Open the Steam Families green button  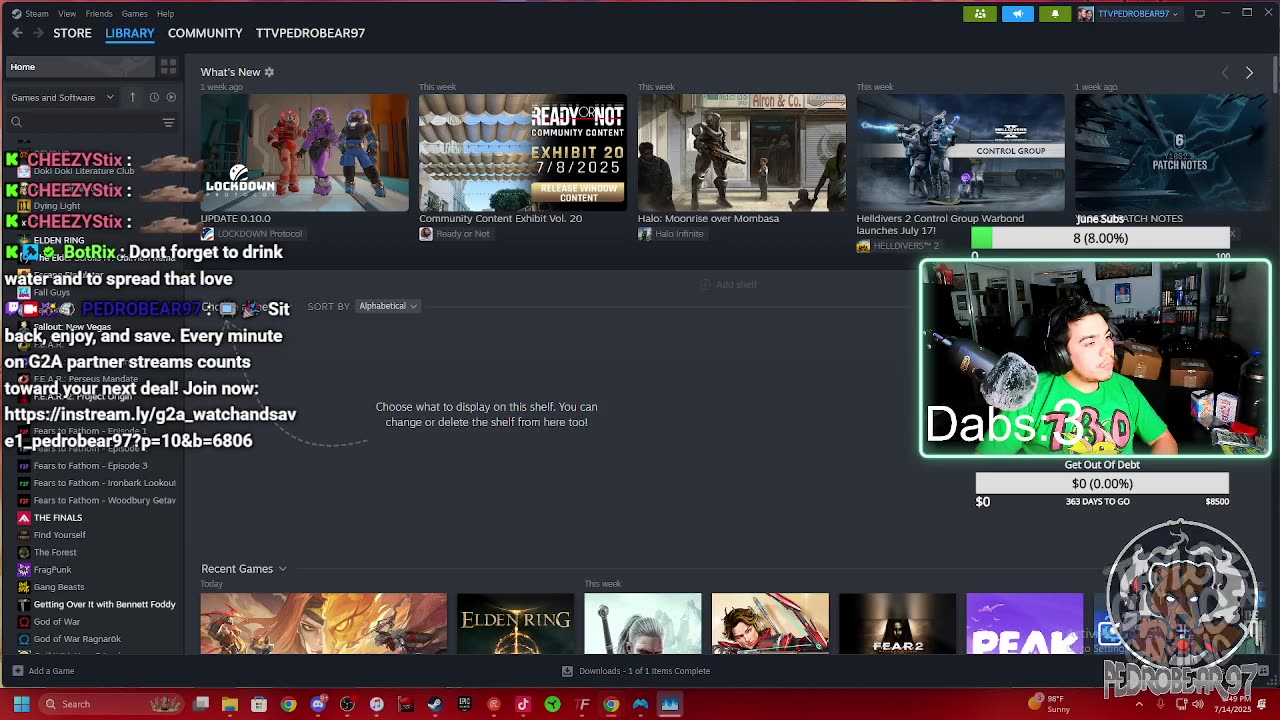pyautogui.click(x=980, y=14)
